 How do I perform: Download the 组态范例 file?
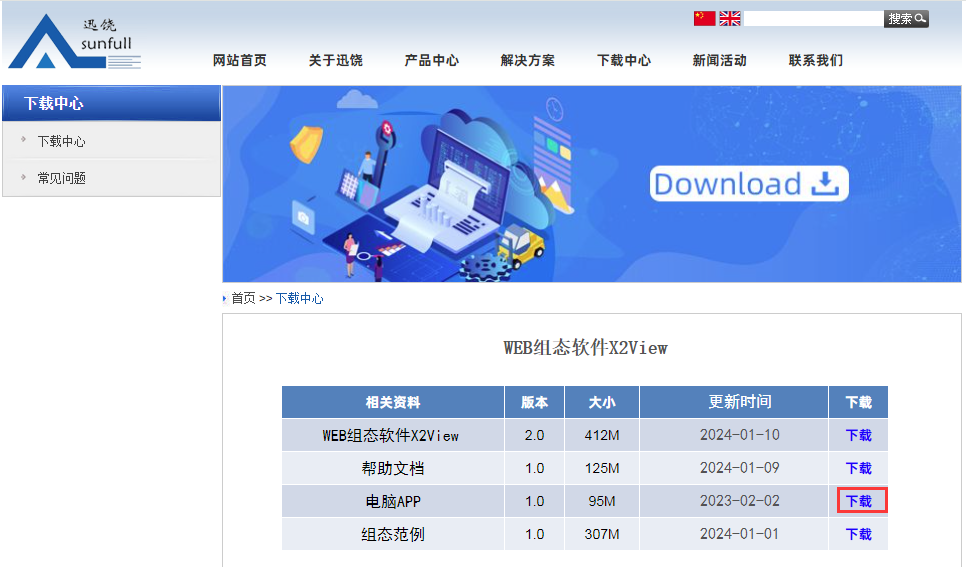click(858, 534)
